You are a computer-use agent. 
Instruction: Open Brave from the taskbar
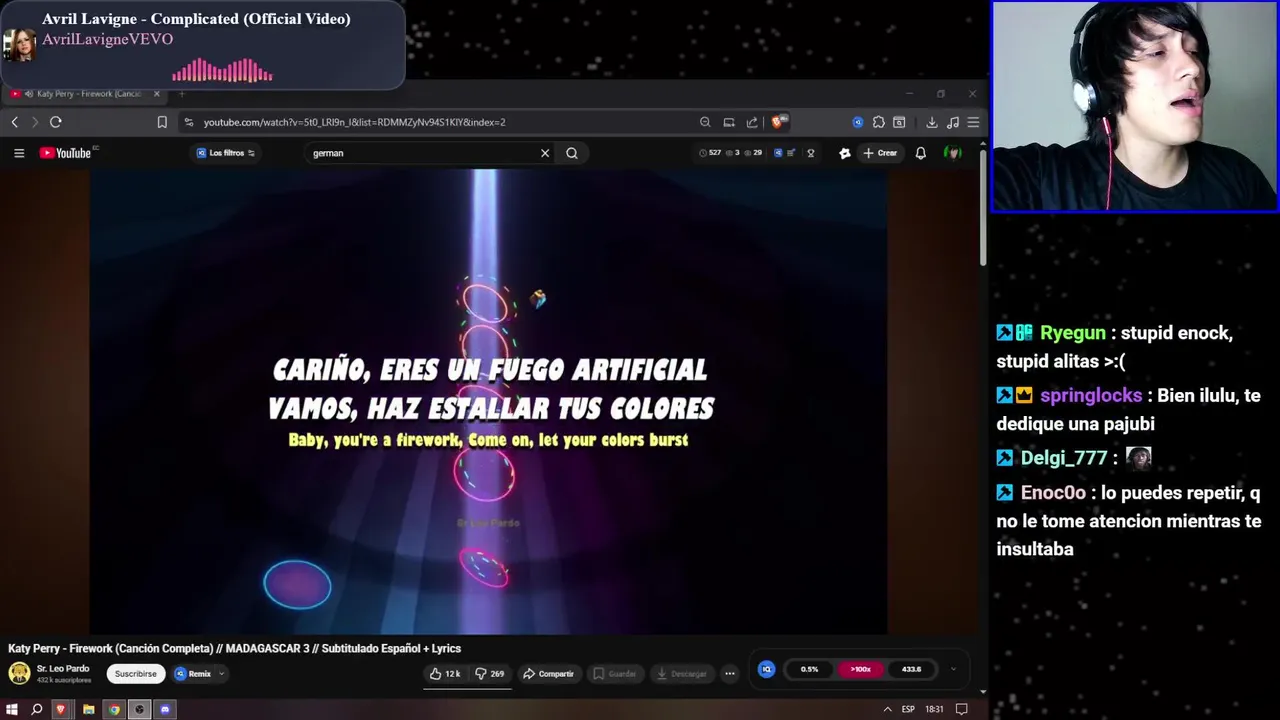(62, 709)
